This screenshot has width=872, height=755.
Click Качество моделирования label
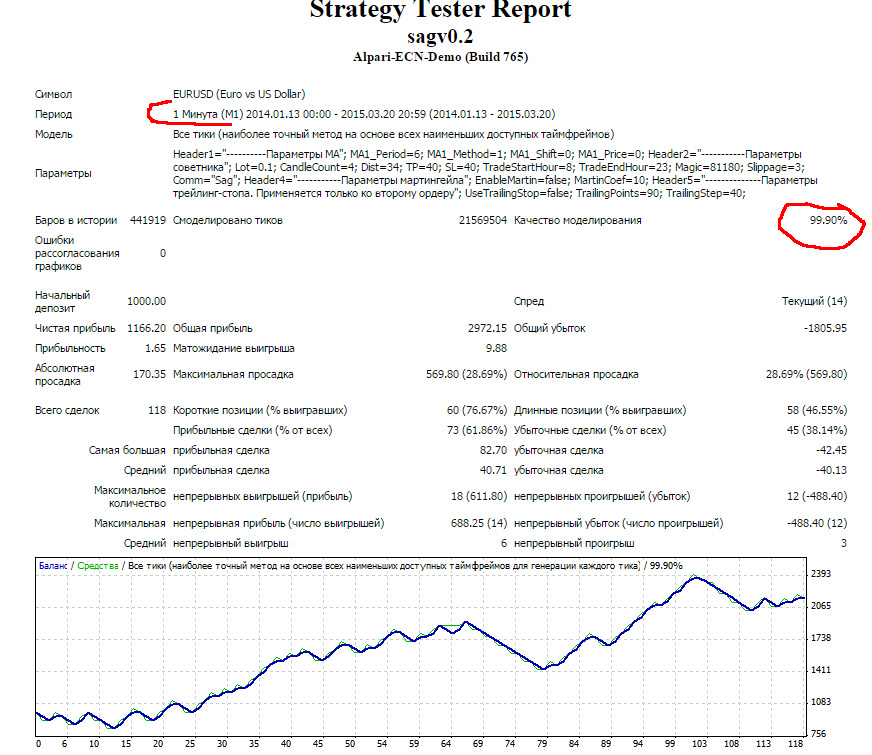[x=577, y=220]
